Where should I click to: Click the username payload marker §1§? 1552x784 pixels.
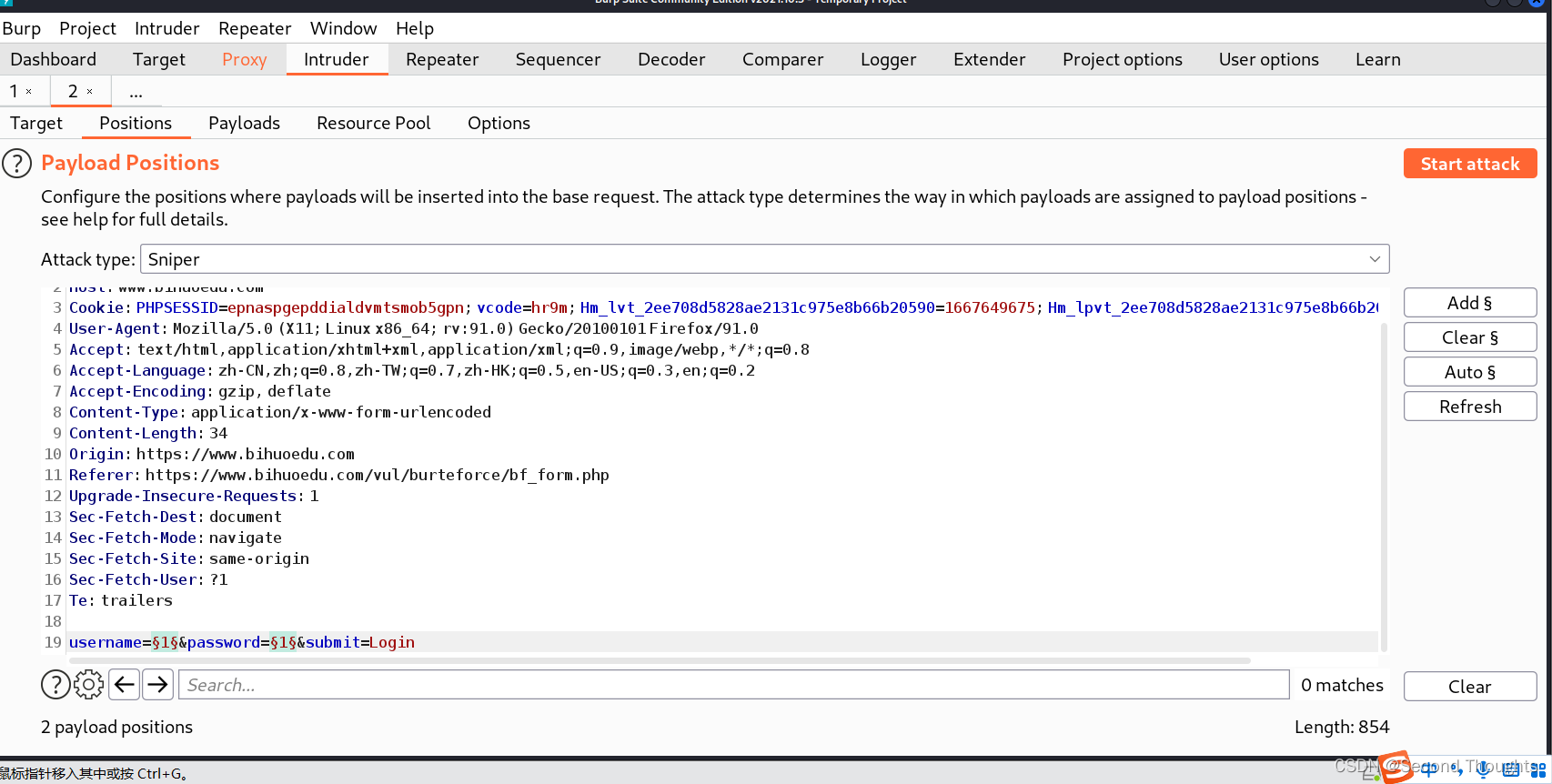(165, 642)
